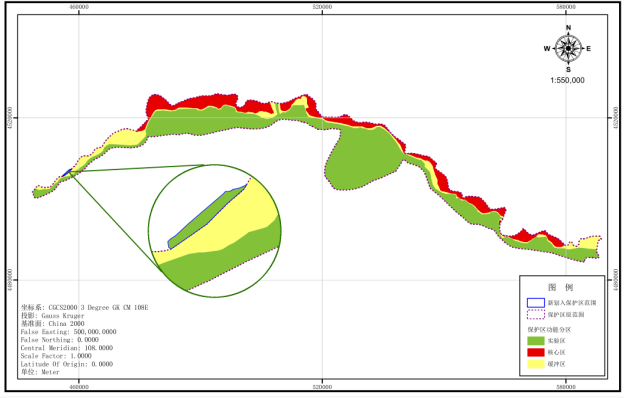Click the top 520000 easting grid label

[x=322, y=7]
